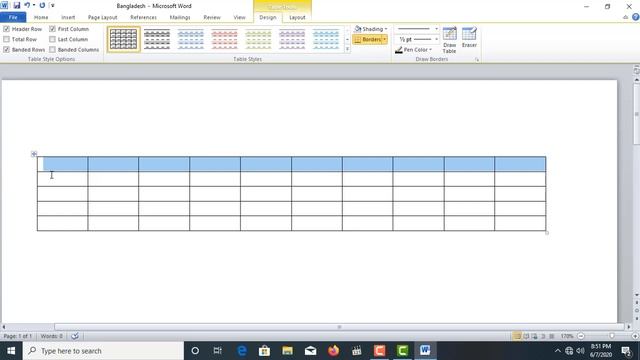Apply the green accent table style
The image size is (640, 360).
point(258,39)
